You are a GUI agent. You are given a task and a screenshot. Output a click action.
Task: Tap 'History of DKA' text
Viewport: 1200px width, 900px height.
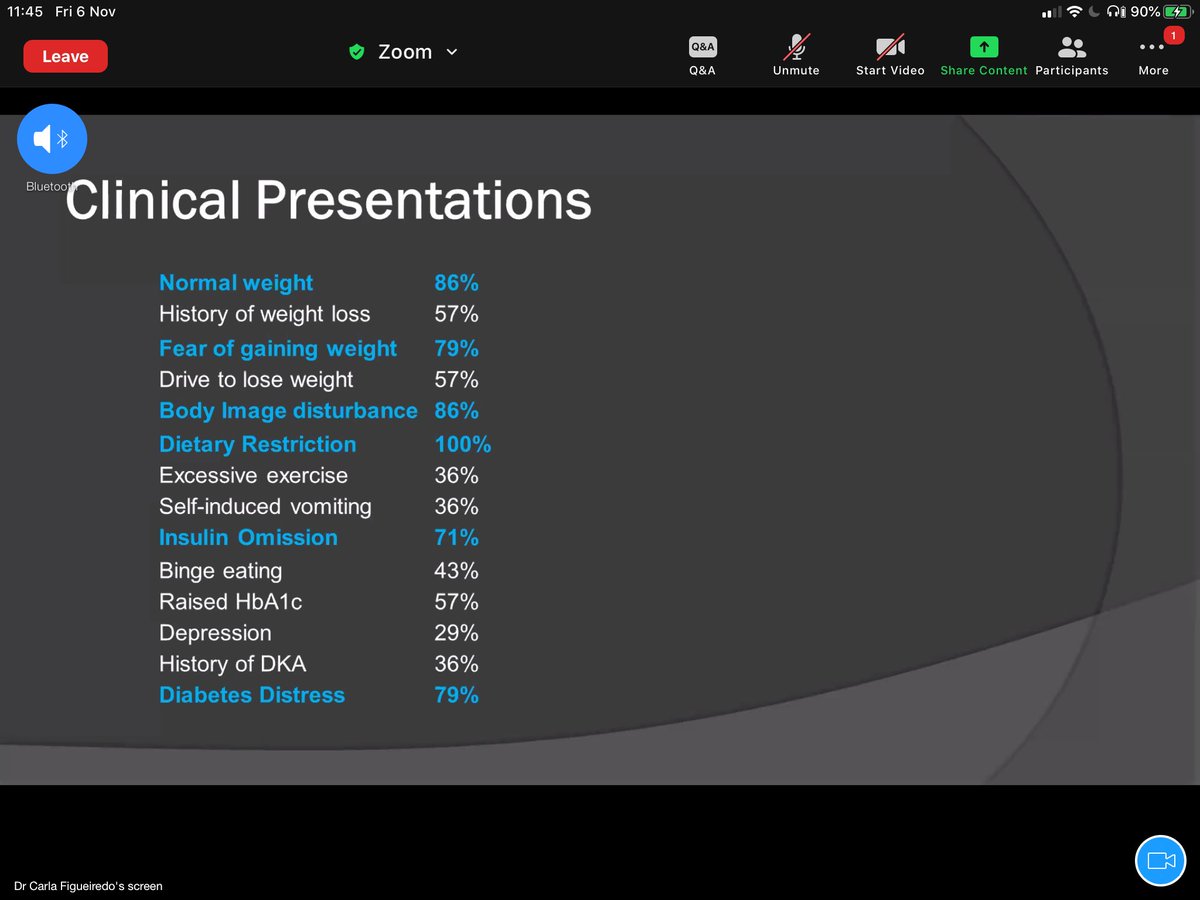click(x=233, y=664)
